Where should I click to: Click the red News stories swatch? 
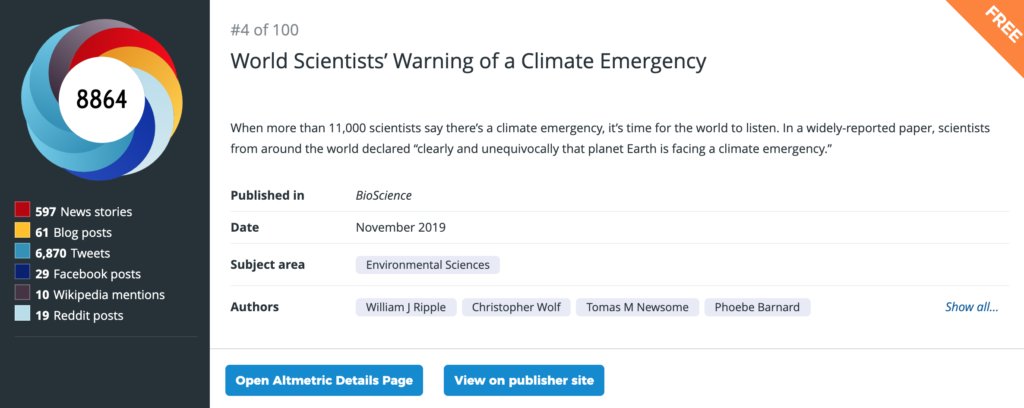click(22, 211)
